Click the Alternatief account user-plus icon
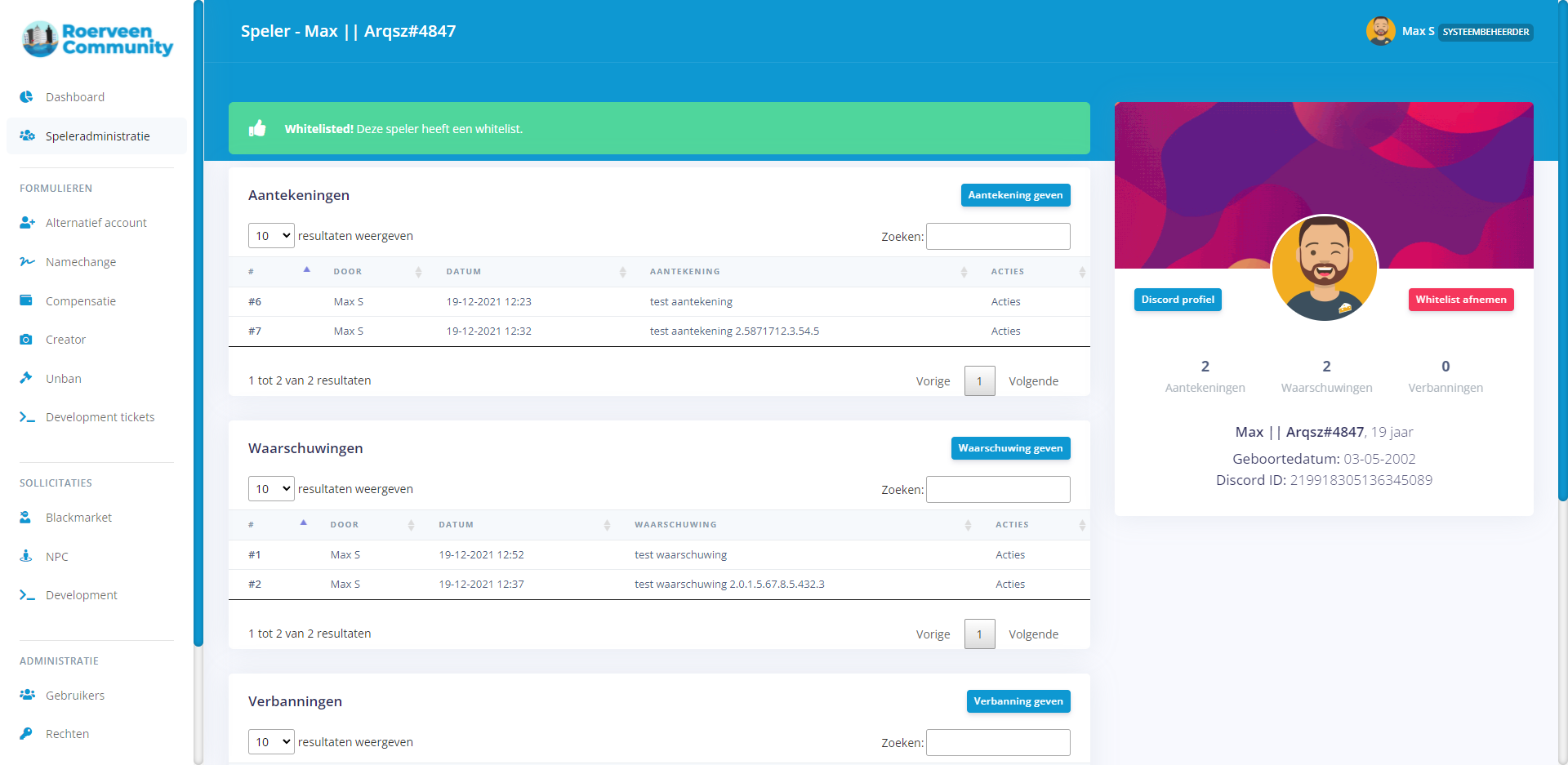Screen dimensions: 1568x765 point(27,223)
